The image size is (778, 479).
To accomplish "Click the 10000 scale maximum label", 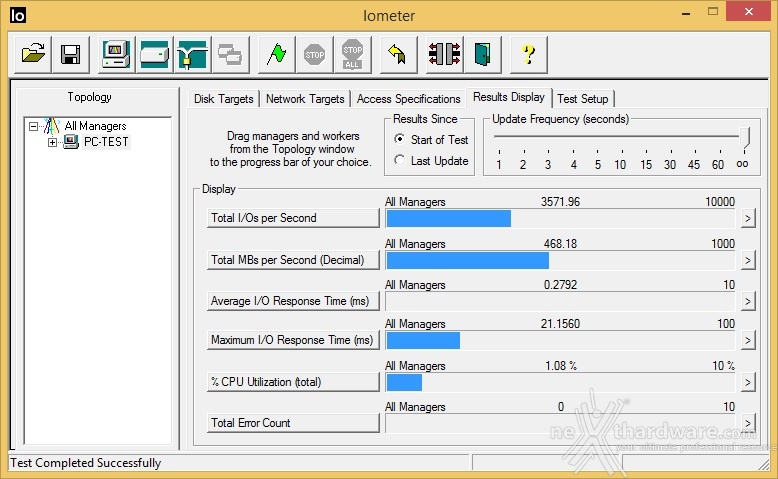I will (x=720, y=202).
